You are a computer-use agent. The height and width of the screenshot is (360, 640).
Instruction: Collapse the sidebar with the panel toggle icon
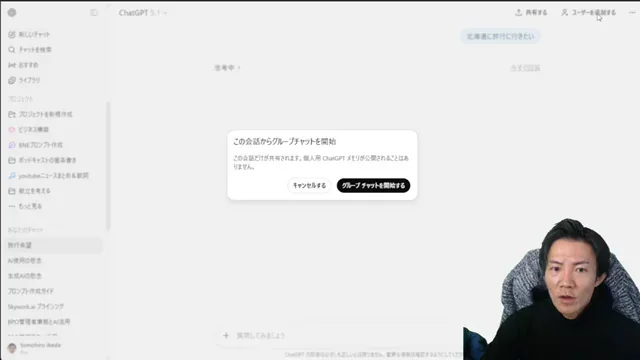pyautogui.click(x=94, y=13)
